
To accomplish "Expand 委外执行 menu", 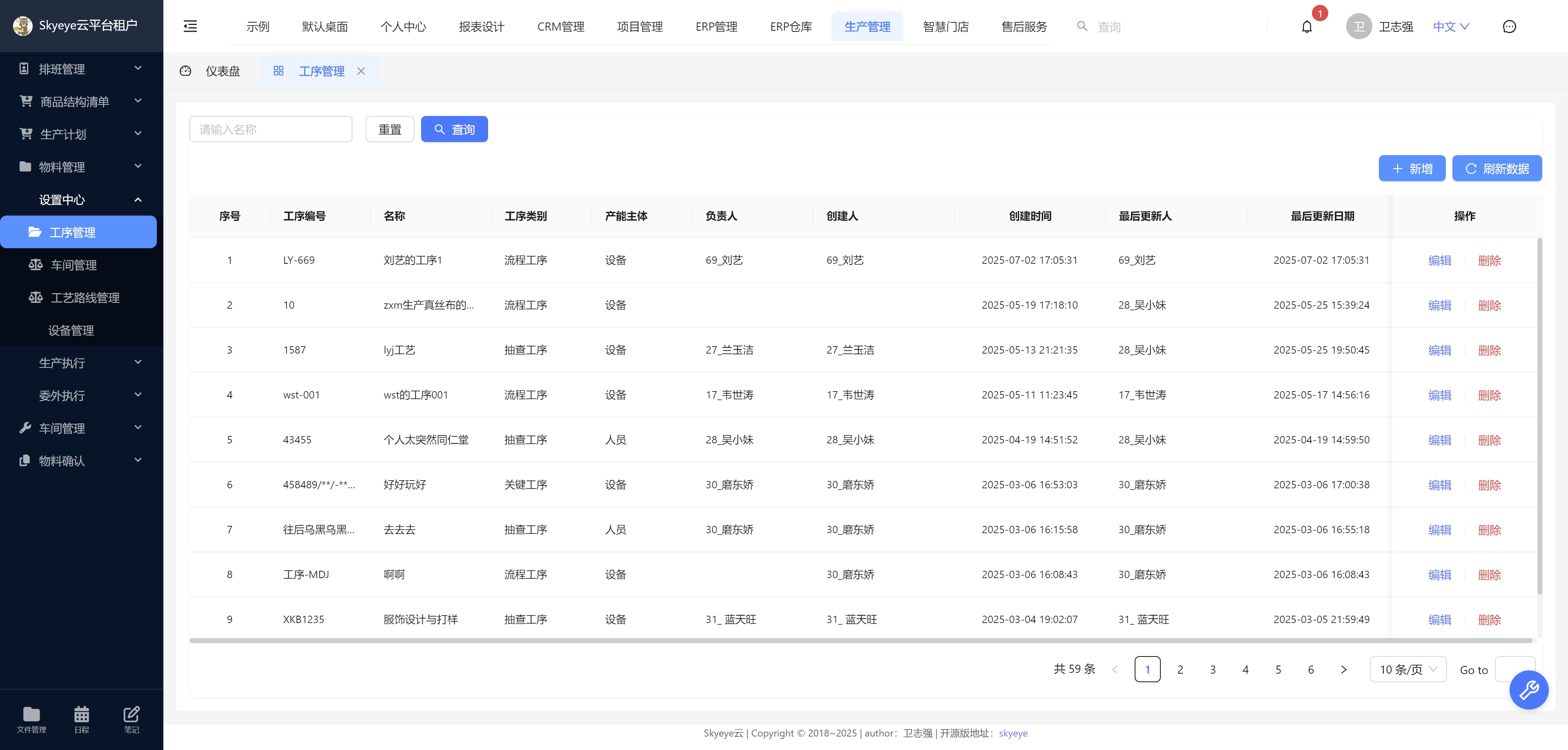I will (x=82, y=395).
